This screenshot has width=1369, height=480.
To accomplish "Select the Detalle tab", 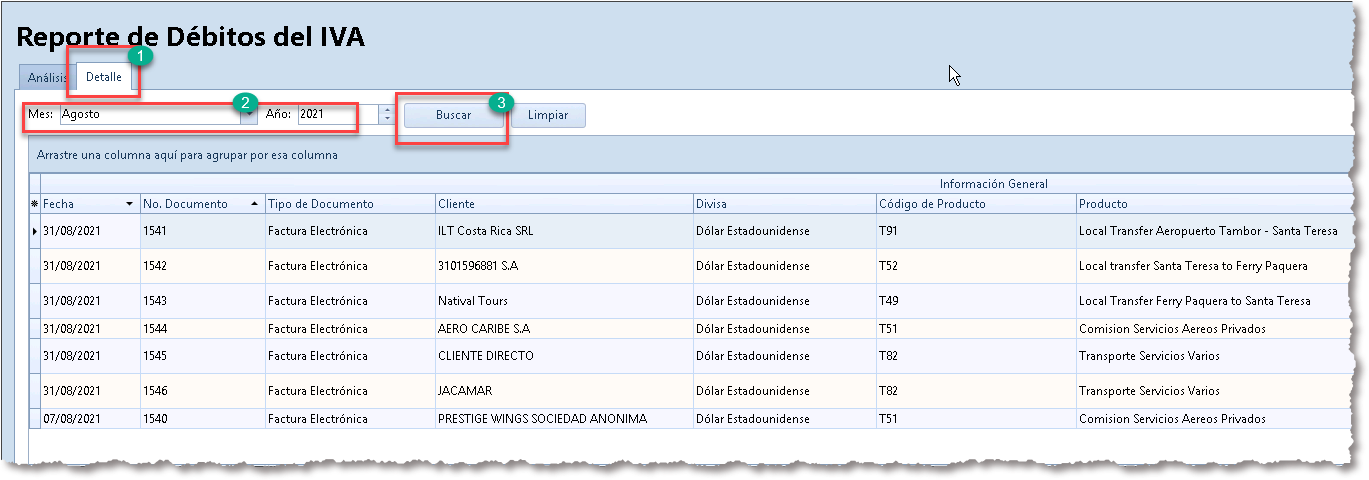I will (x=104, y=77).
